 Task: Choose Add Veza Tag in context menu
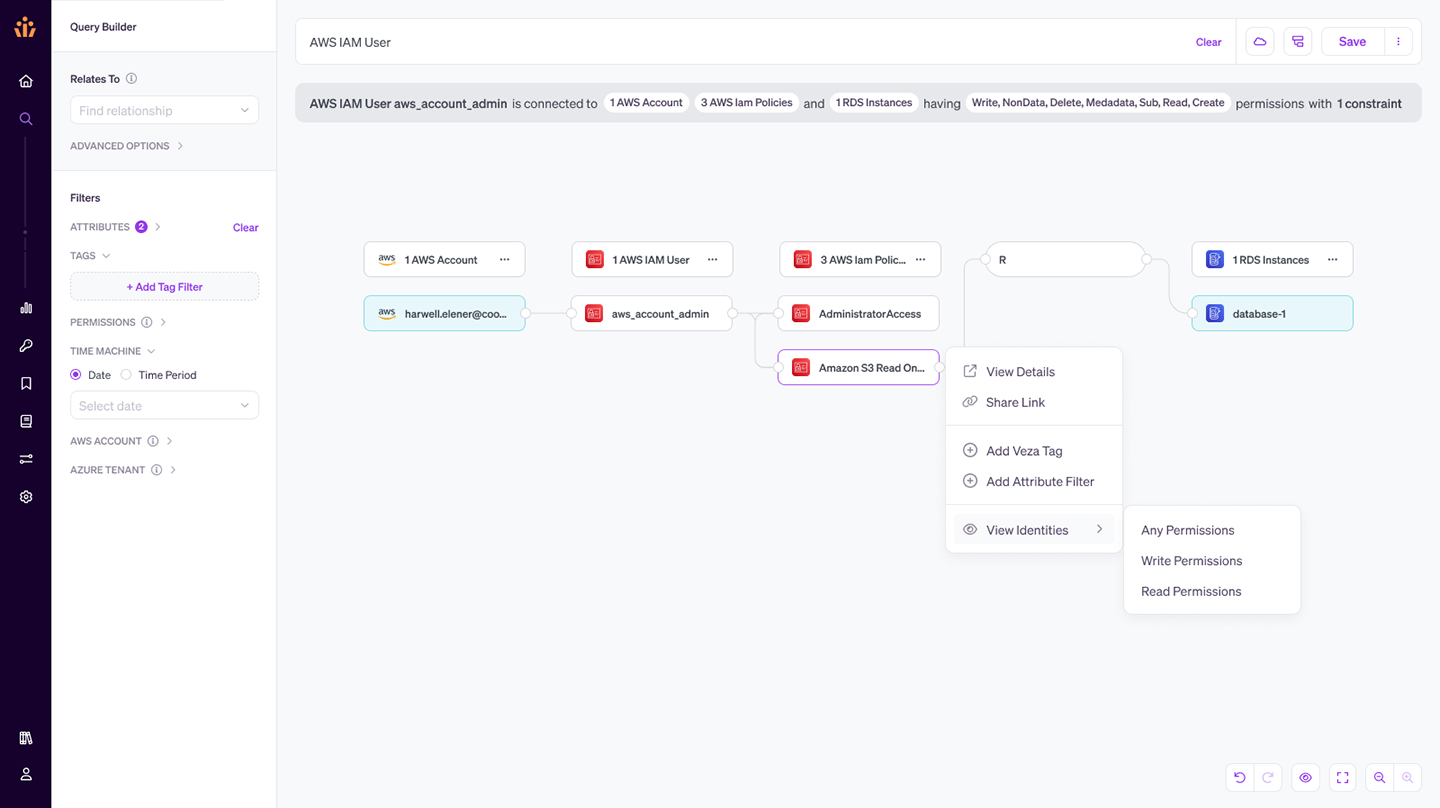(x=1034, y=451)
